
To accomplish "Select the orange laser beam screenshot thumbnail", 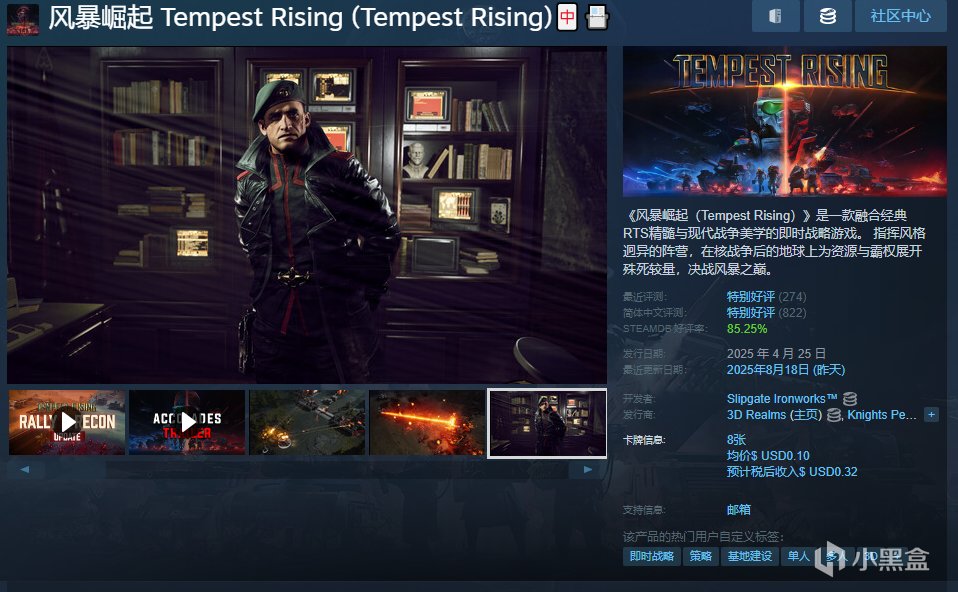I will pos(427,422).
